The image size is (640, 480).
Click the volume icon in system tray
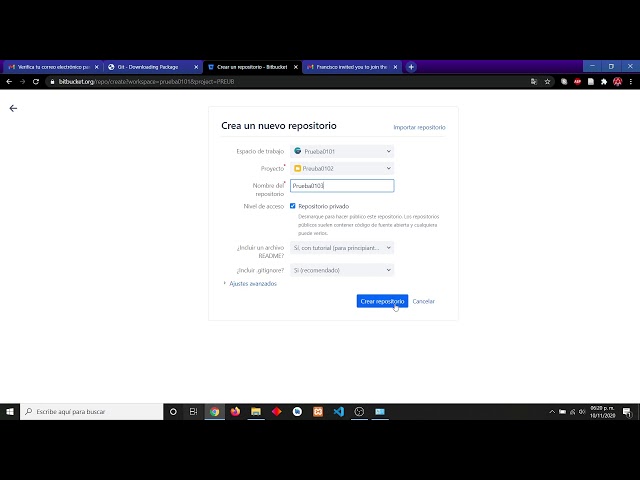click(582, 412)
